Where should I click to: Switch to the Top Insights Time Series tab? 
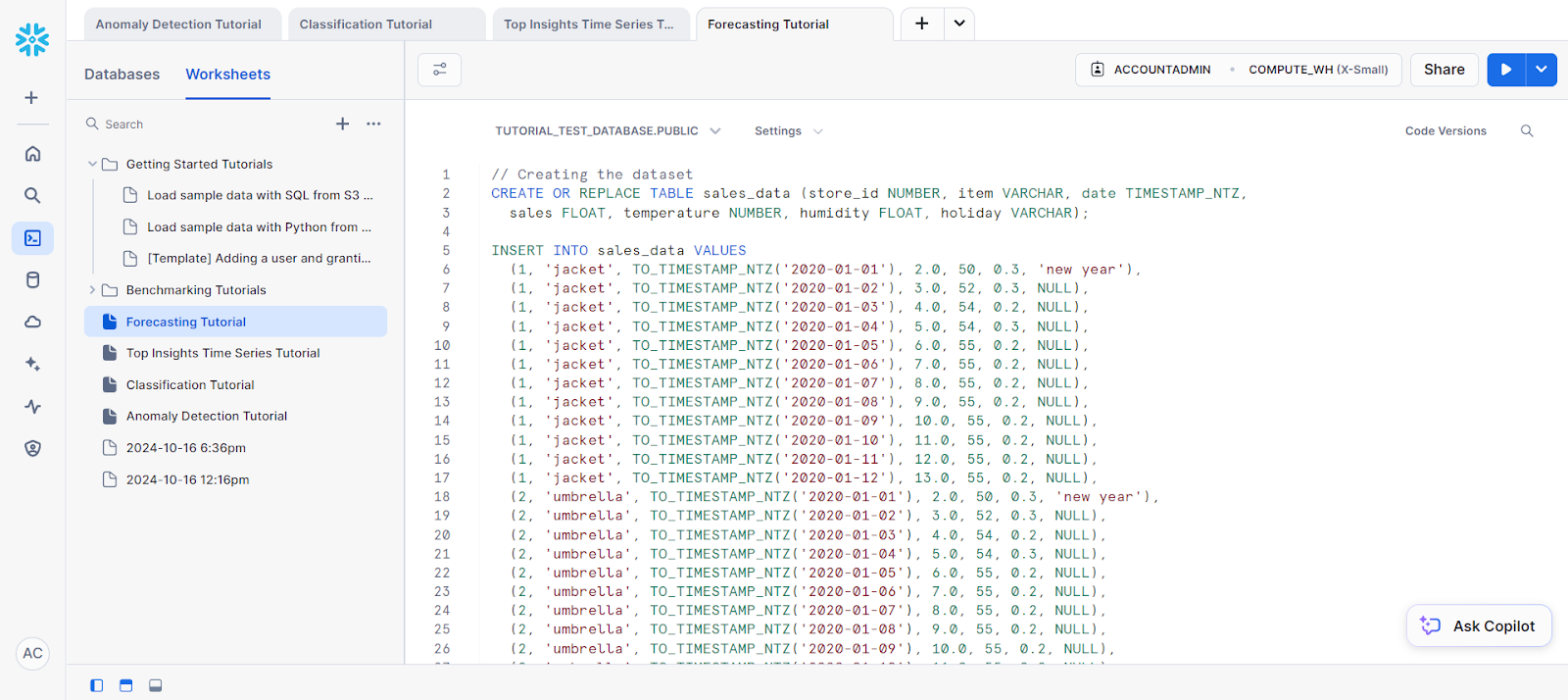[591, 25]
